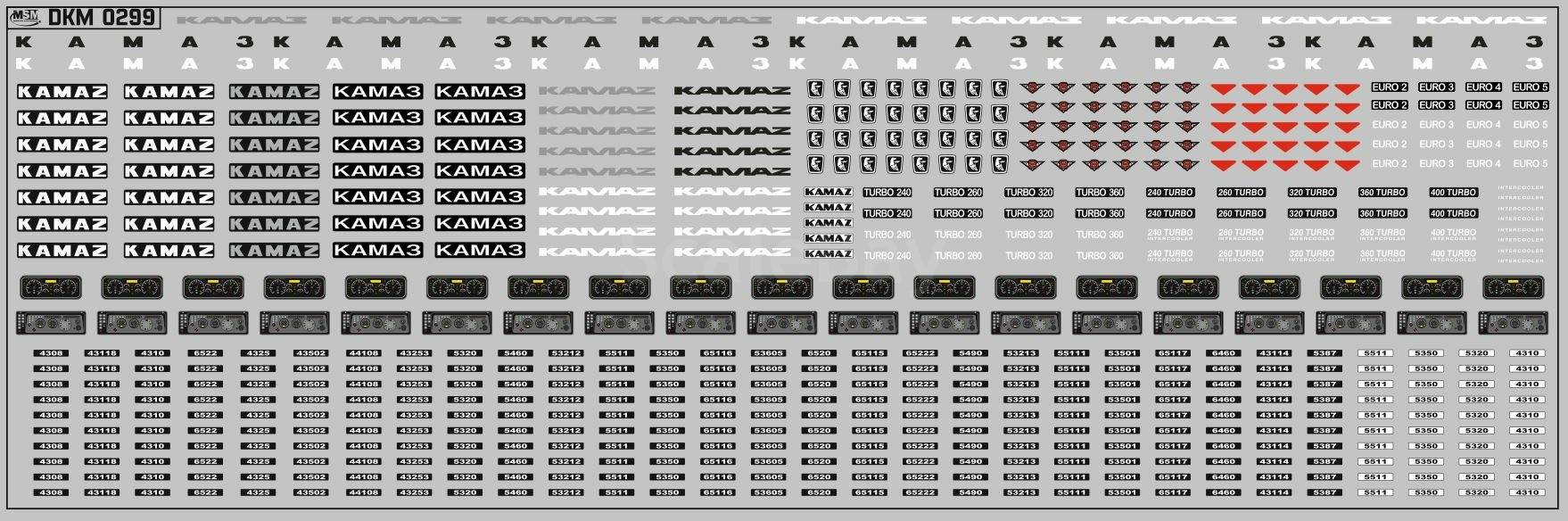Select the topmost black TURBO 240 label
Image resolution: width=1568 pixels, height=521 pixels.
(x=887, y=192)
